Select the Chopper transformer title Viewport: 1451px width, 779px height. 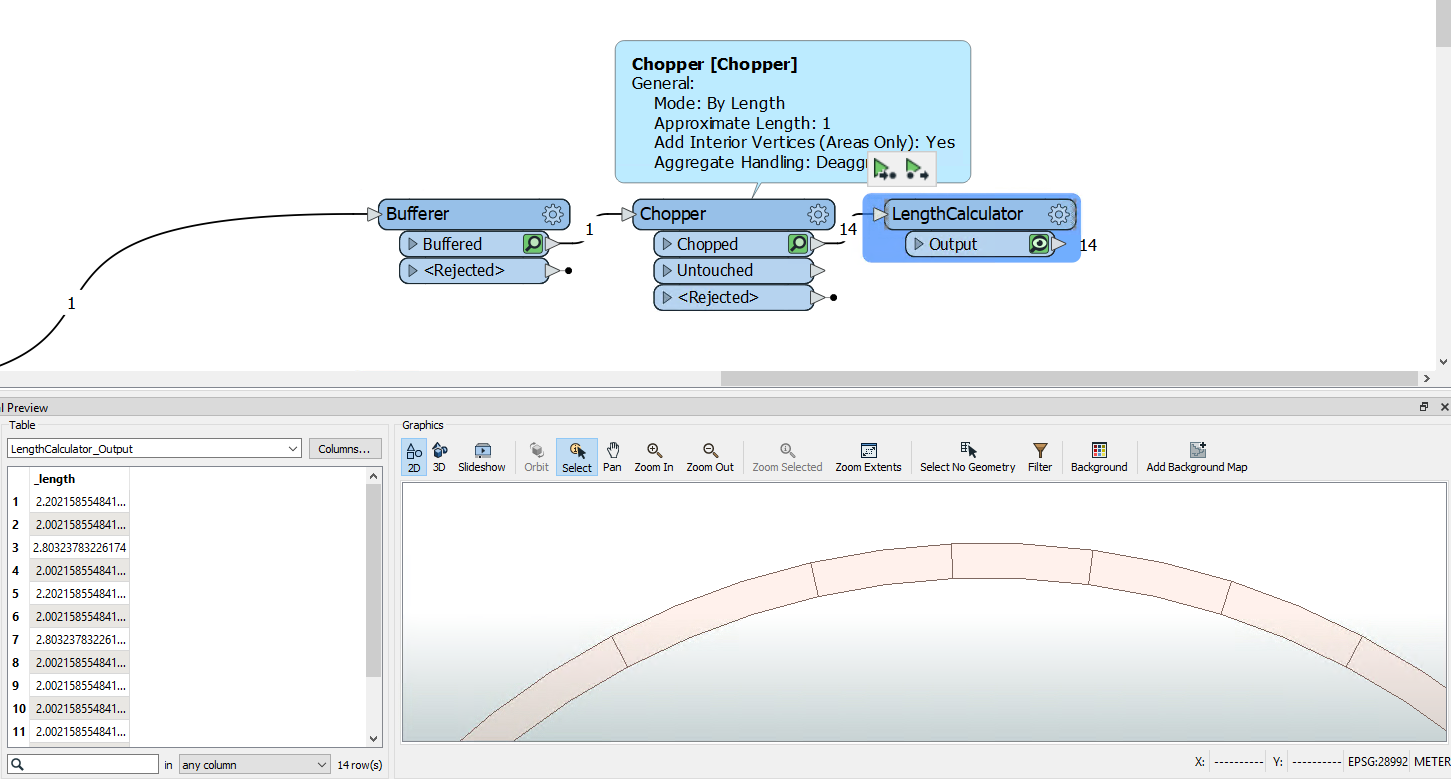tap(673, 214)
